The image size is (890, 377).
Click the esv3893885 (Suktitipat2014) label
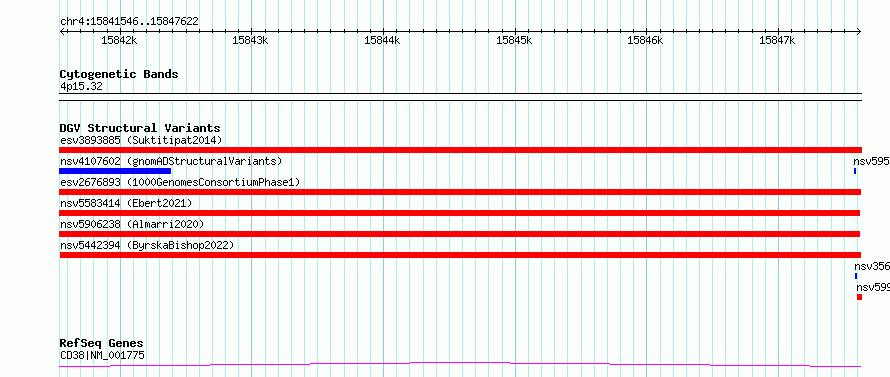point(141,140)
